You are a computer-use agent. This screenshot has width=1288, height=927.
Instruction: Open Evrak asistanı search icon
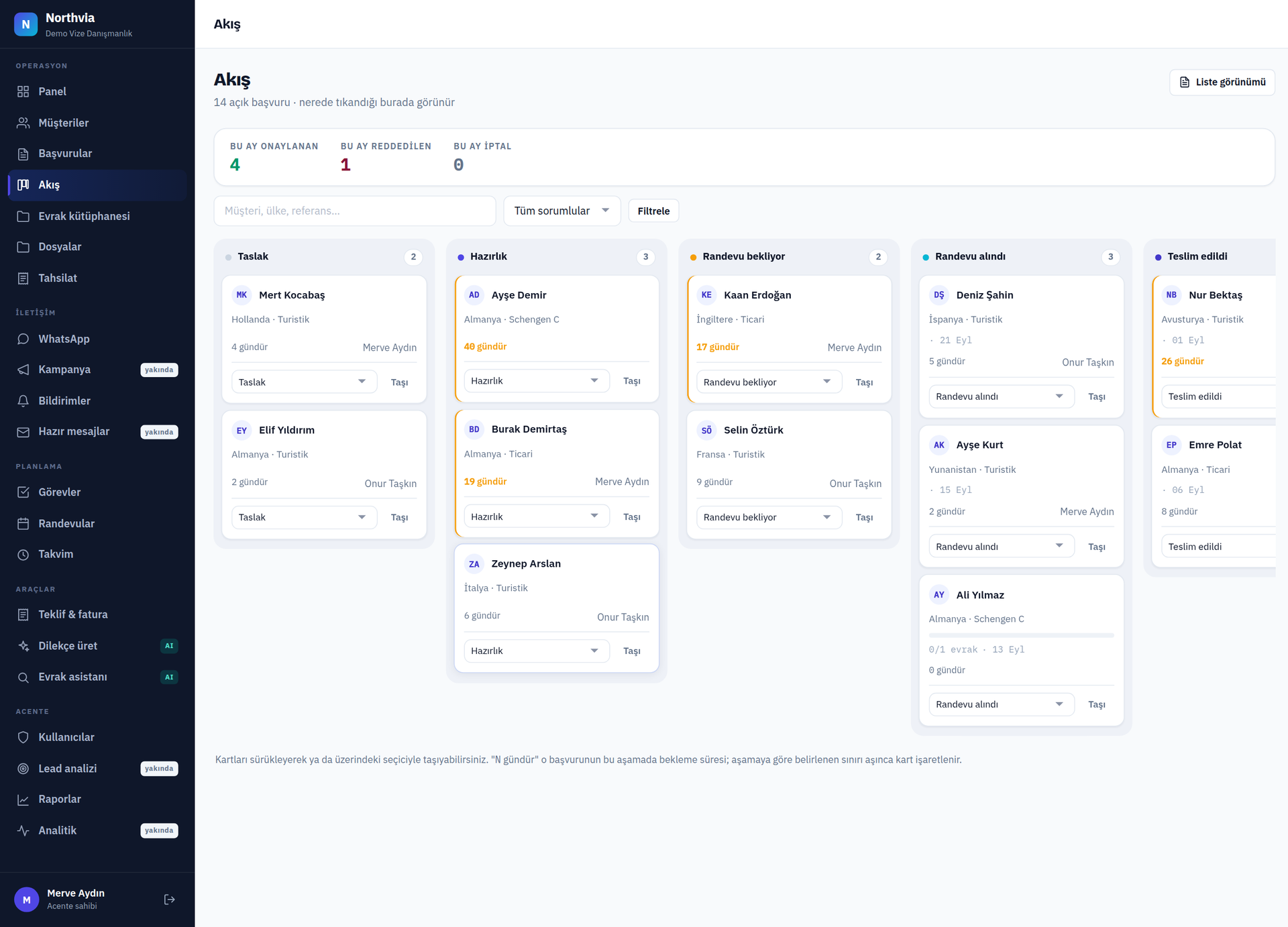(23, 677)
